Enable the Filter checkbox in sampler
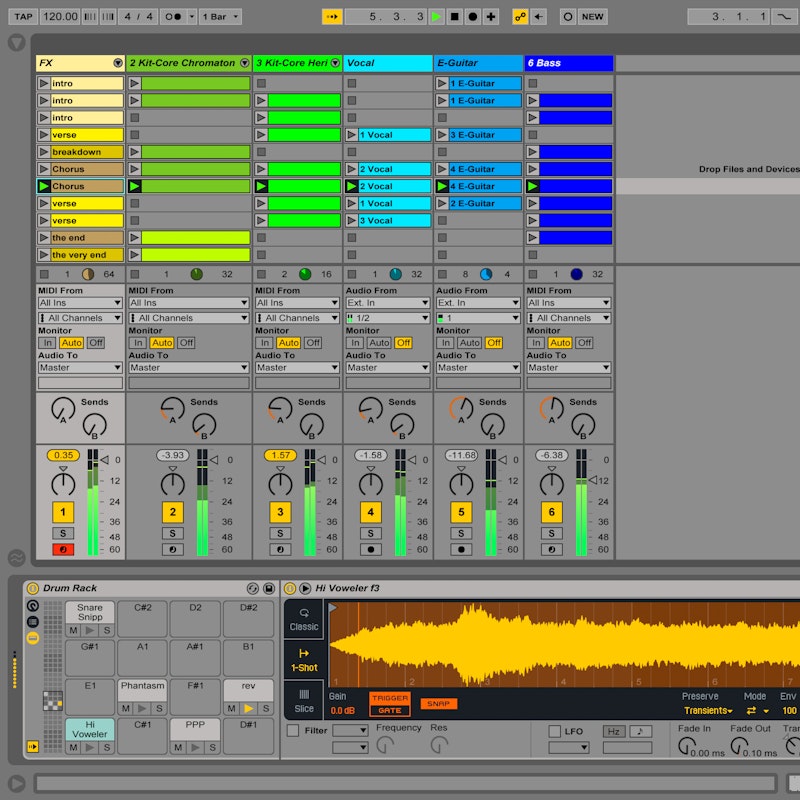This screenshot has width=800, height=800. pos(293,731)
